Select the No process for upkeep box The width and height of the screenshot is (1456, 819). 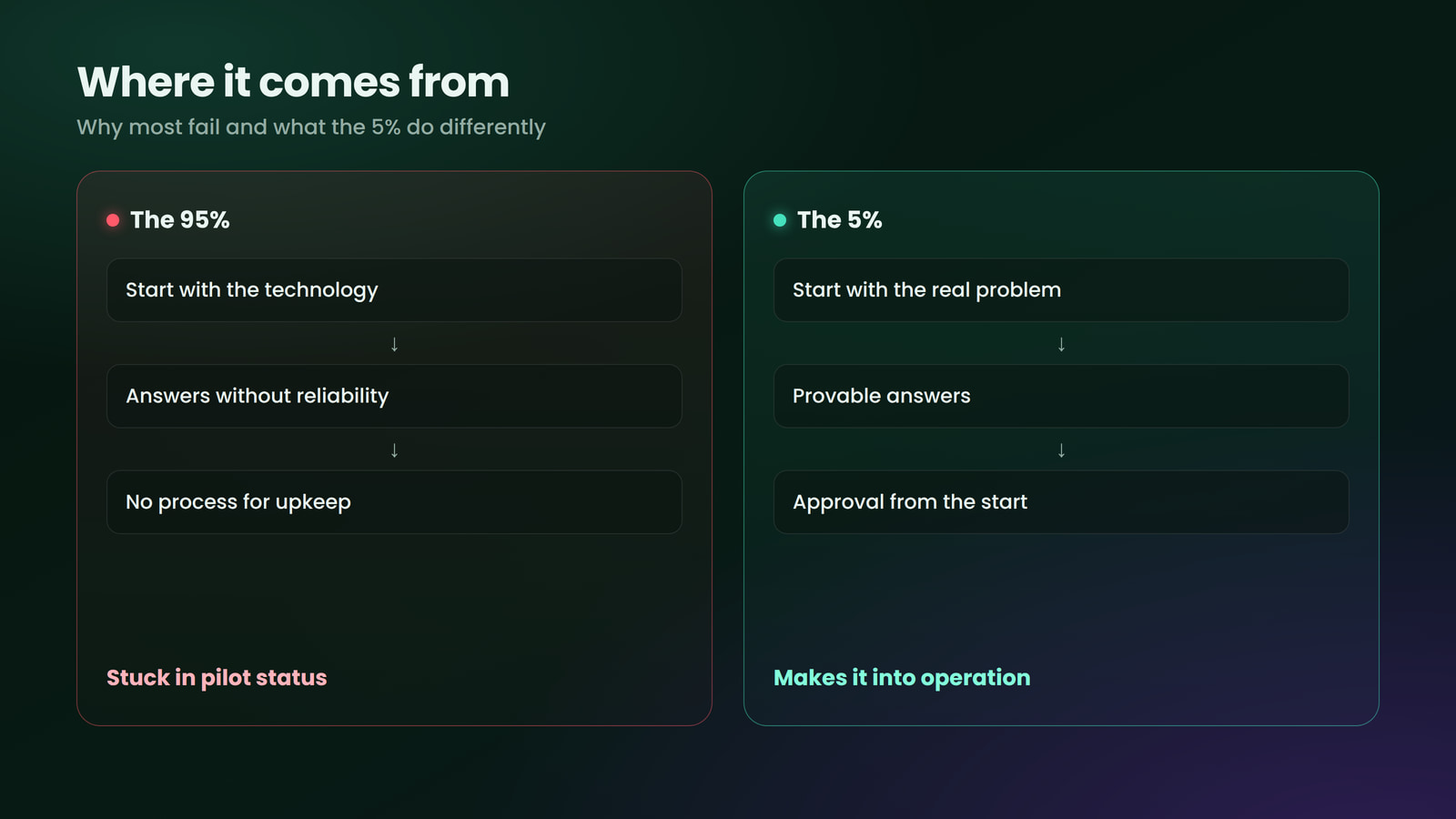coord(394,502)
